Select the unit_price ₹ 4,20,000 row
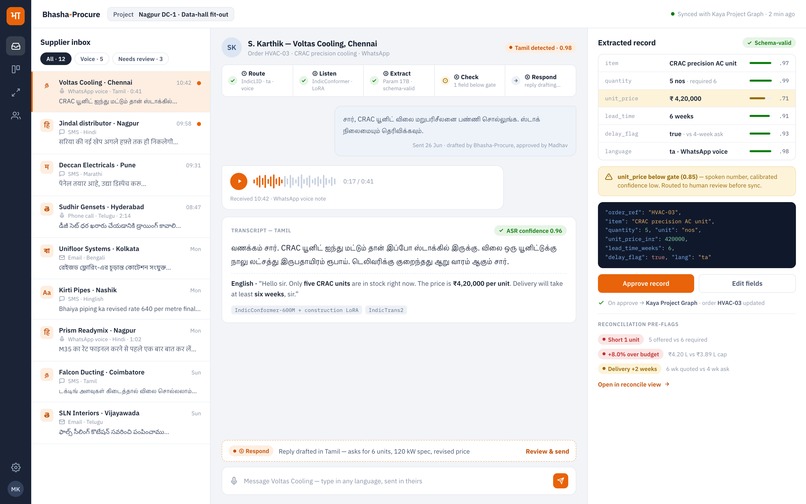806x504 pixels. coord(697,98)
